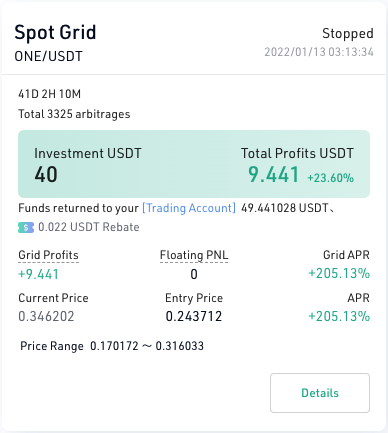Click the Total Profits 9.441 value

pos(273,175)
